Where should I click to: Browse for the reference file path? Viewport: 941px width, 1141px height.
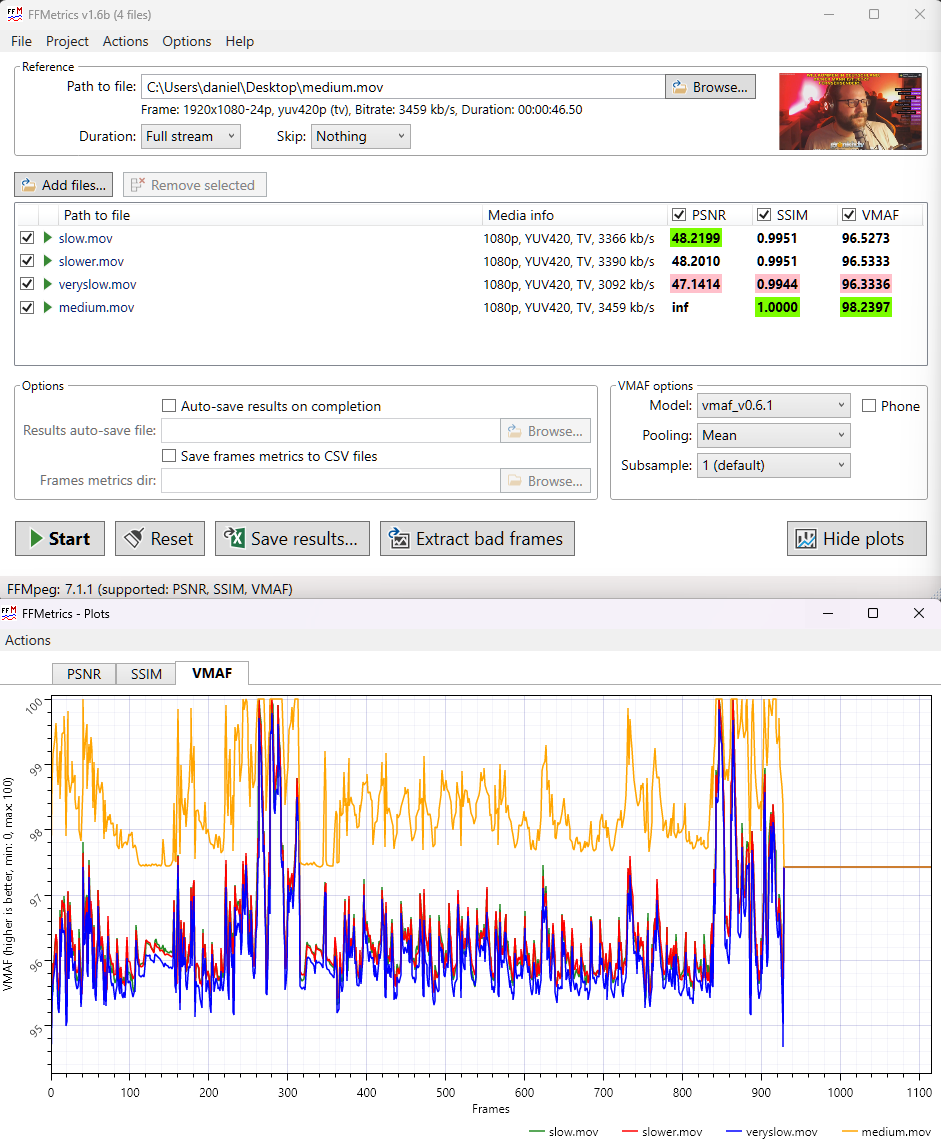710,87
